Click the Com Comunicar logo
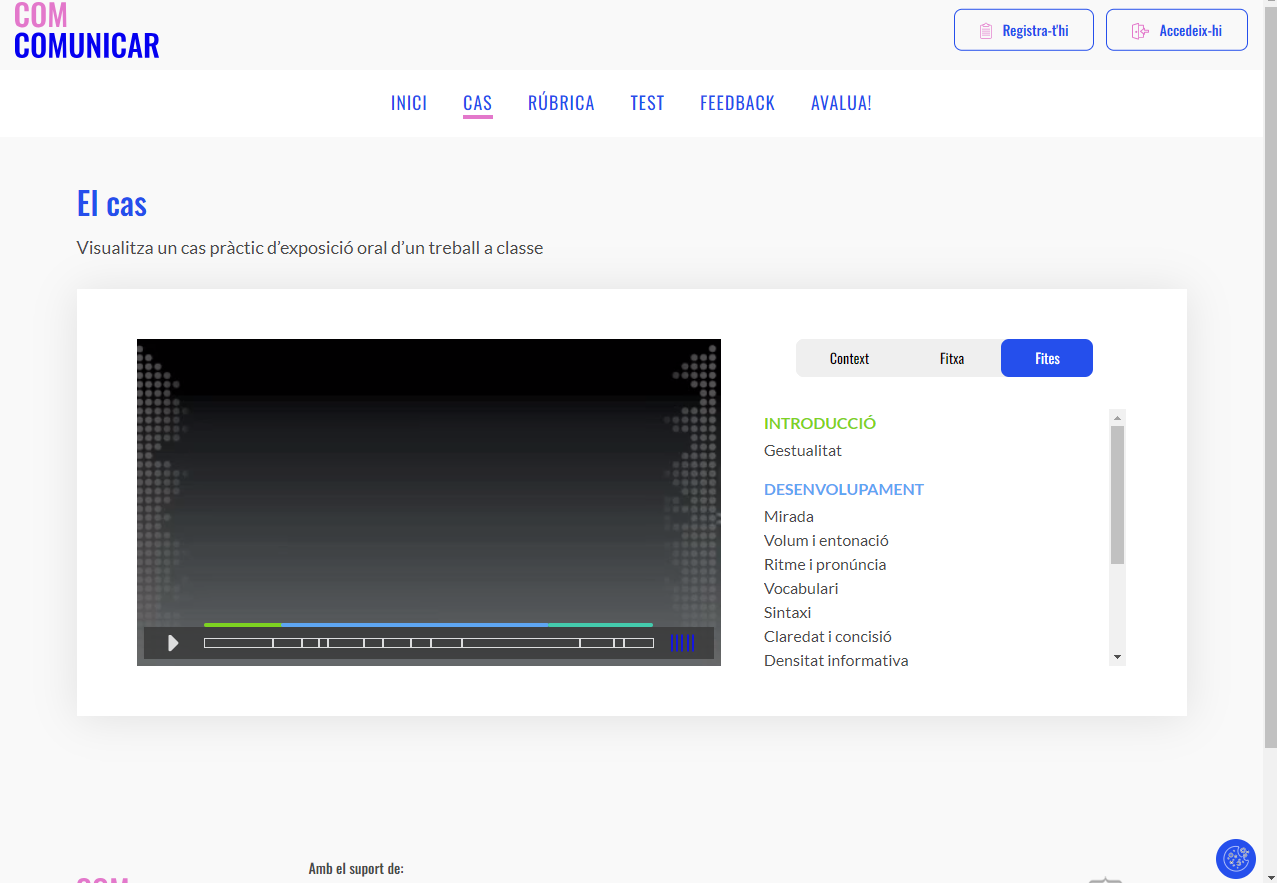This screenshot has height=883, width=1277. (x=87, y=31)
